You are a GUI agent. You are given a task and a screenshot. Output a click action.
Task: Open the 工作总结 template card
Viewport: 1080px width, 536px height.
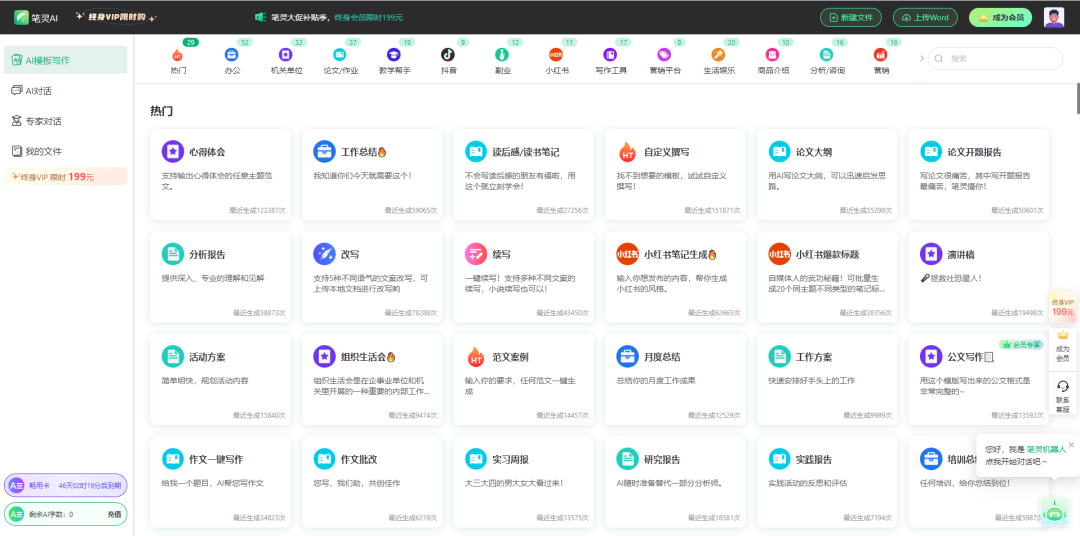(372, 174)
